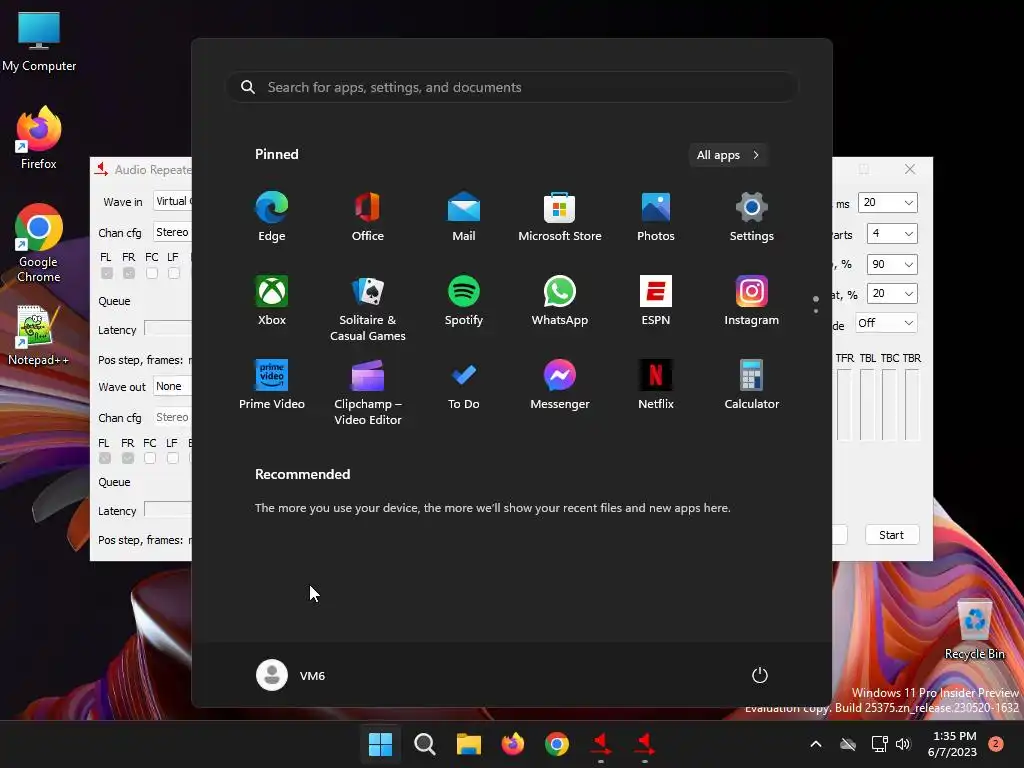
Task: Open Google Chrome from taskbar
Action: coord(556,744)
